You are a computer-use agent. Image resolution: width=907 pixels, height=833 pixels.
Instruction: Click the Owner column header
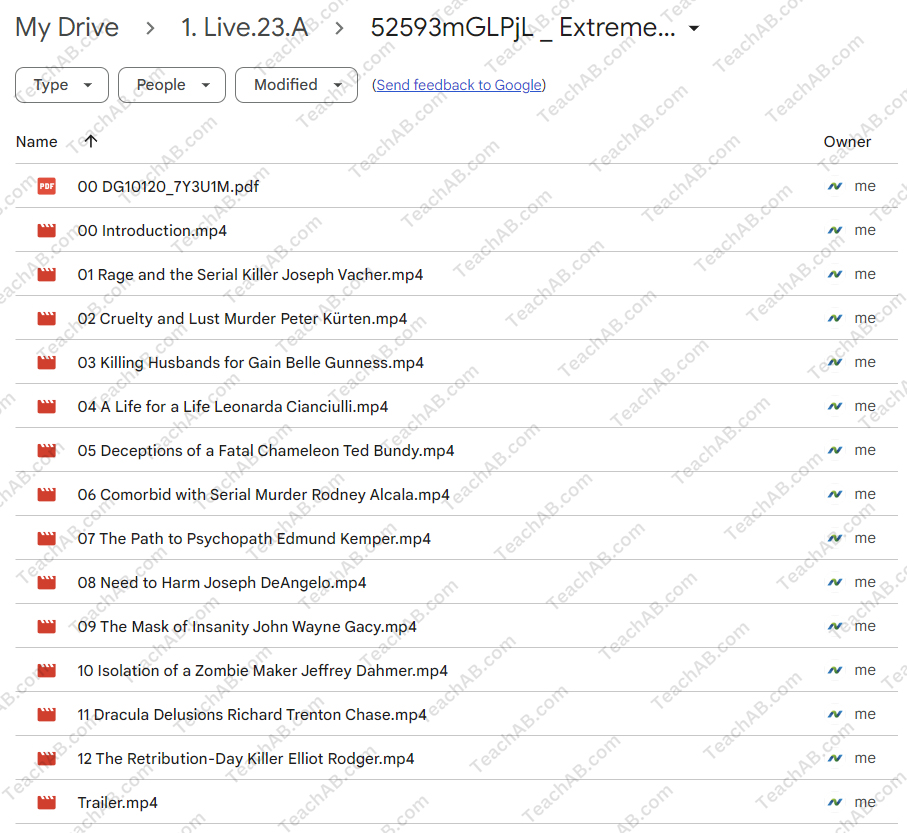pyautogui.click(x=847, y=142)
